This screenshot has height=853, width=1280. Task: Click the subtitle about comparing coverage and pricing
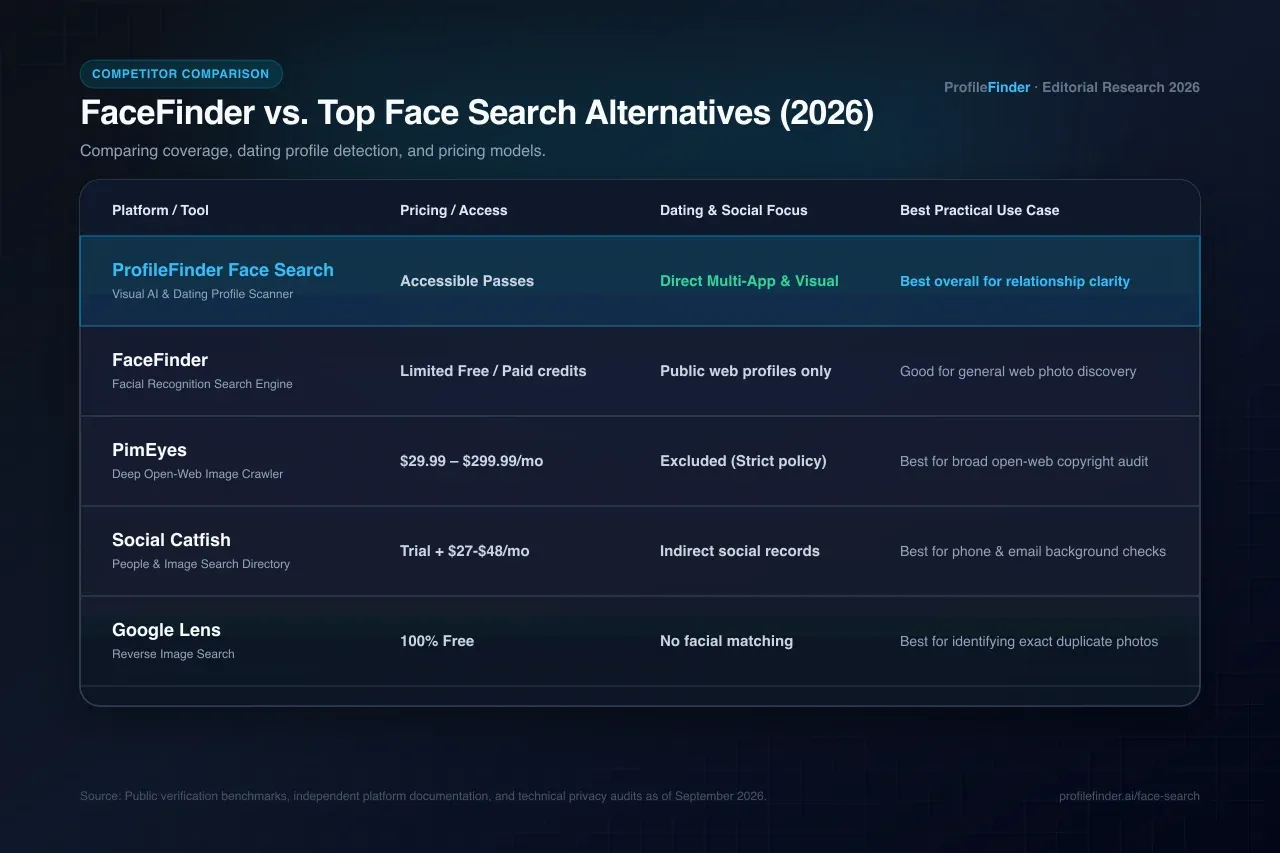312,151
